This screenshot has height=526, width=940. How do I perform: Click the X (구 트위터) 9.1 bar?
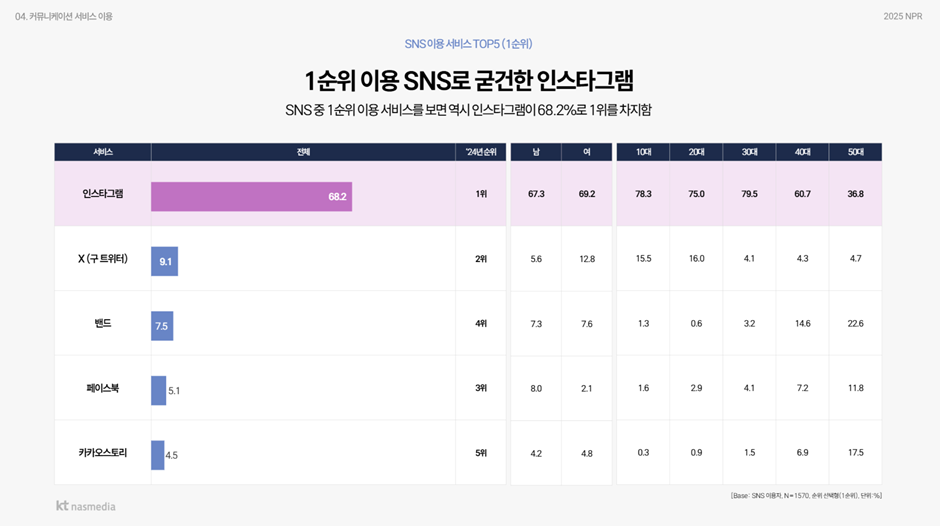(164, 262)
